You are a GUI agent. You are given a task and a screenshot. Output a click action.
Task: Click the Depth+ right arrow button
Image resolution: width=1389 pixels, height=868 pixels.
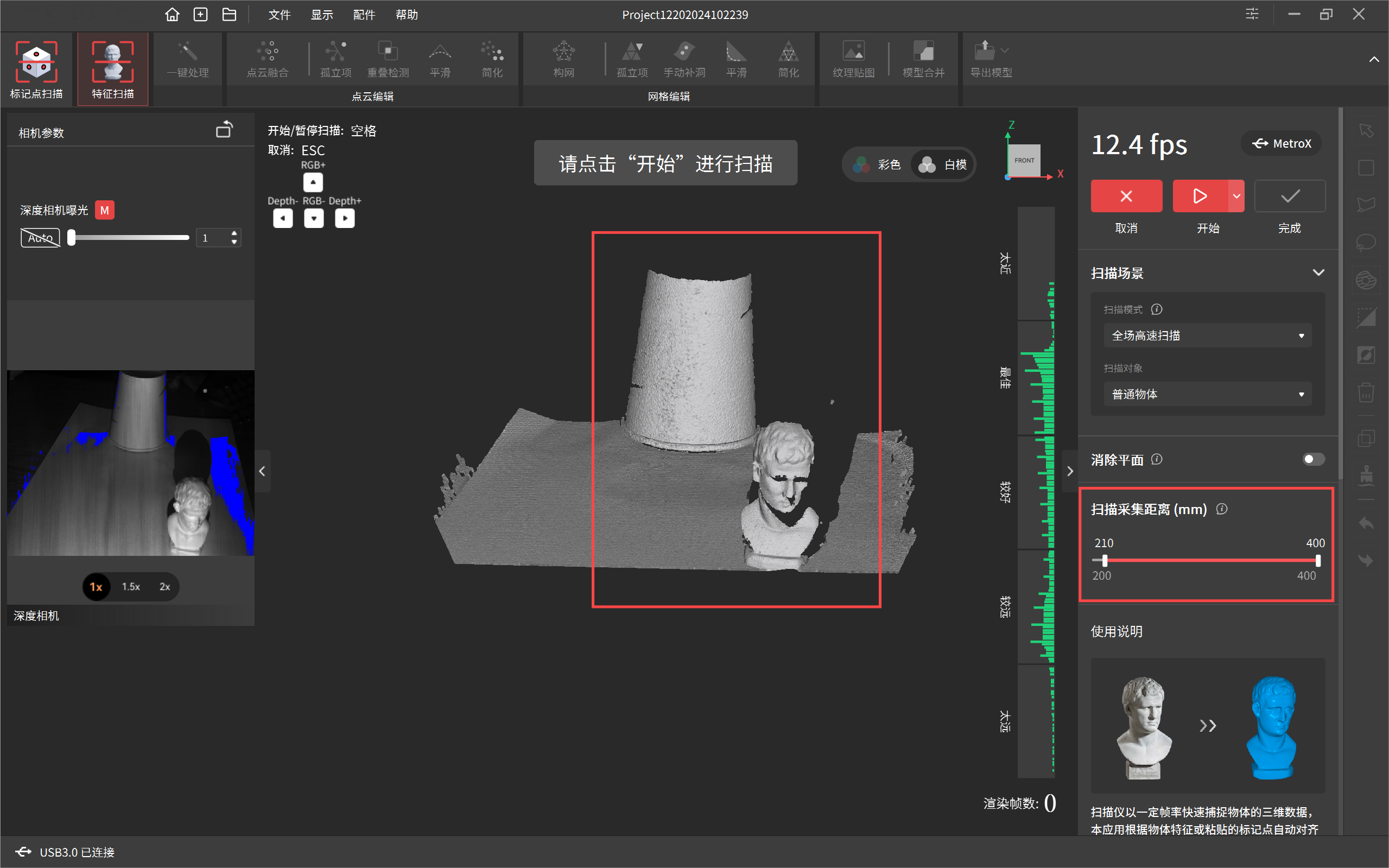[344, 218]
